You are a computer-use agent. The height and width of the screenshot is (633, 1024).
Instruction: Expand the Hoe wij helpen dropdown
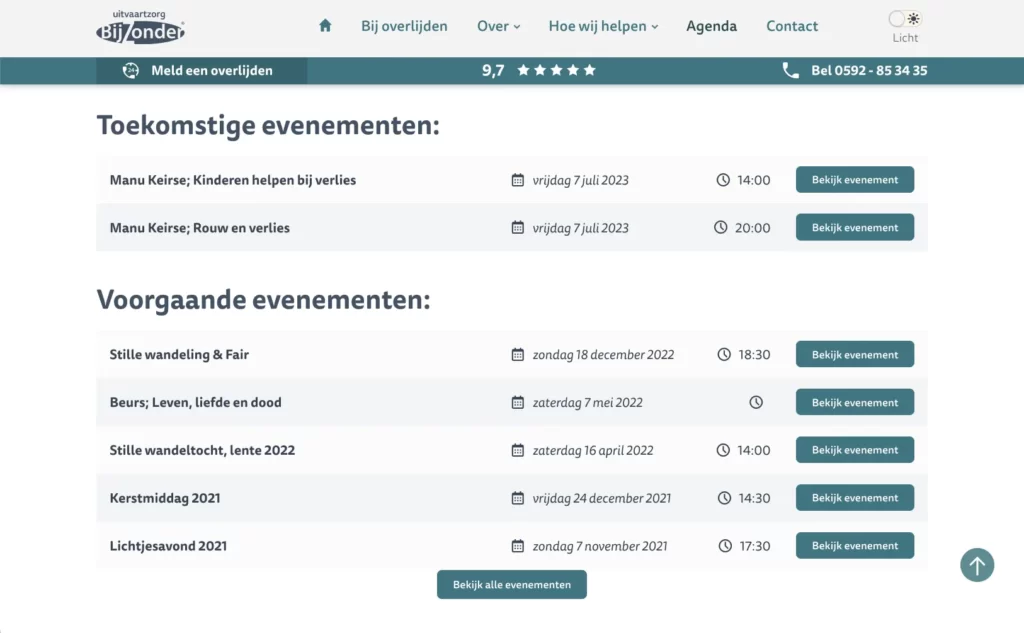(x=603, y=26)
